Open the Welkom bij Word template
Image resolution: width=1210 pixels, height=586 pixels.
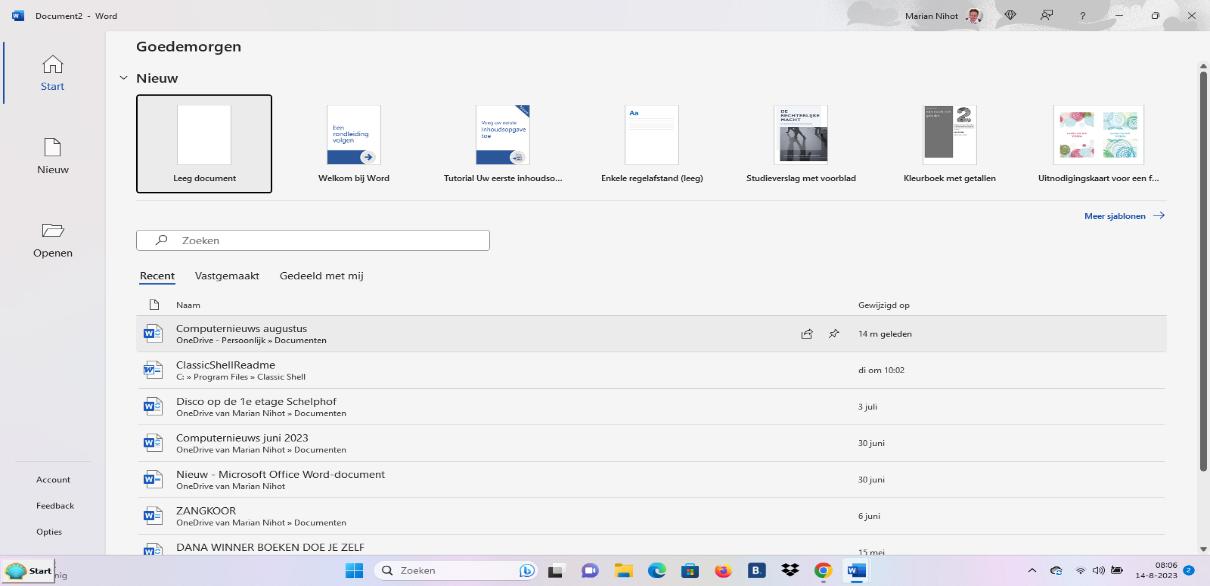[x=354, y=144]
